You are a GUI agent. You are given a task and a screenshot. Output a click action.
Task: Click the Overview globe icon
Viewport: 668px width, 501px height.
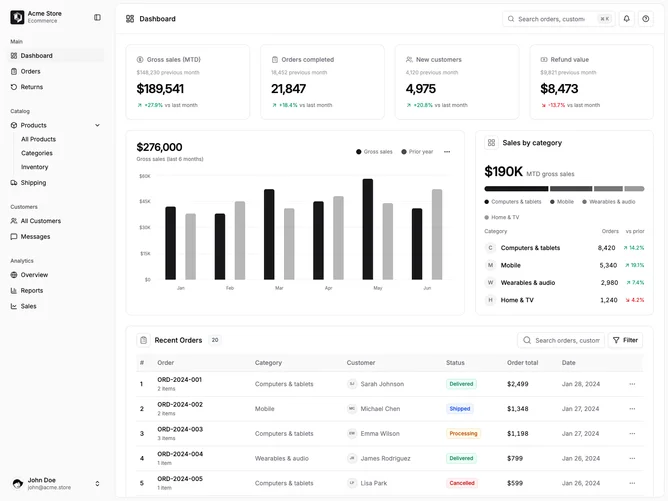[14, 275]
